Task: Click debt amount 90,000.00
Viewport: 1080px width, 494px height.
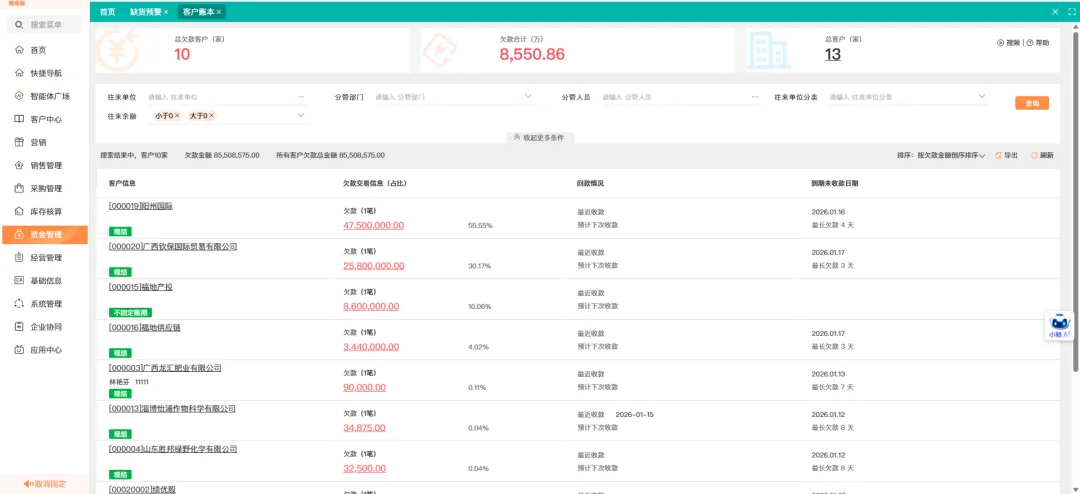Action: [x=364, y=388]
